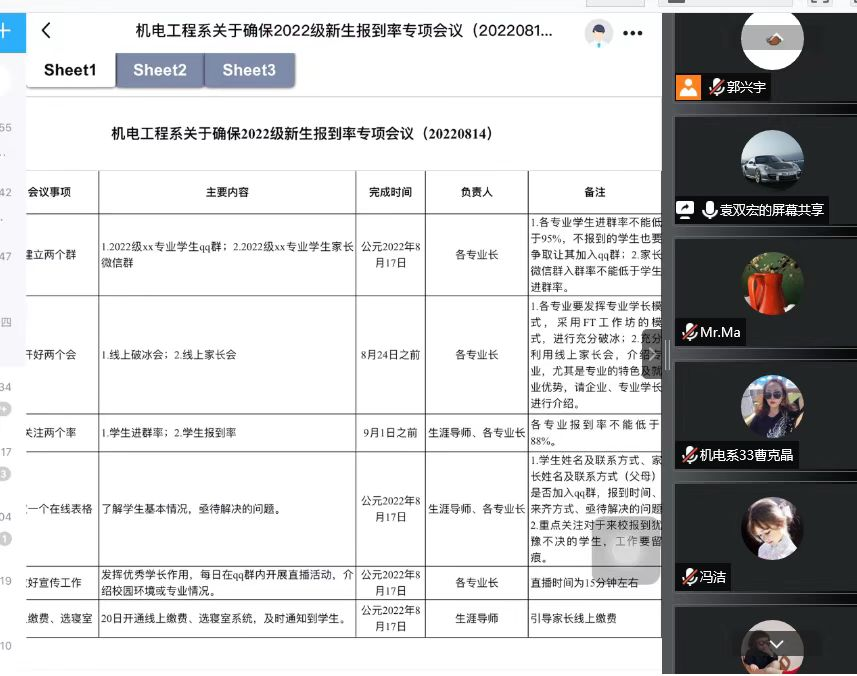Open the three-dot more options menu
857x676 pixels.
633,33
